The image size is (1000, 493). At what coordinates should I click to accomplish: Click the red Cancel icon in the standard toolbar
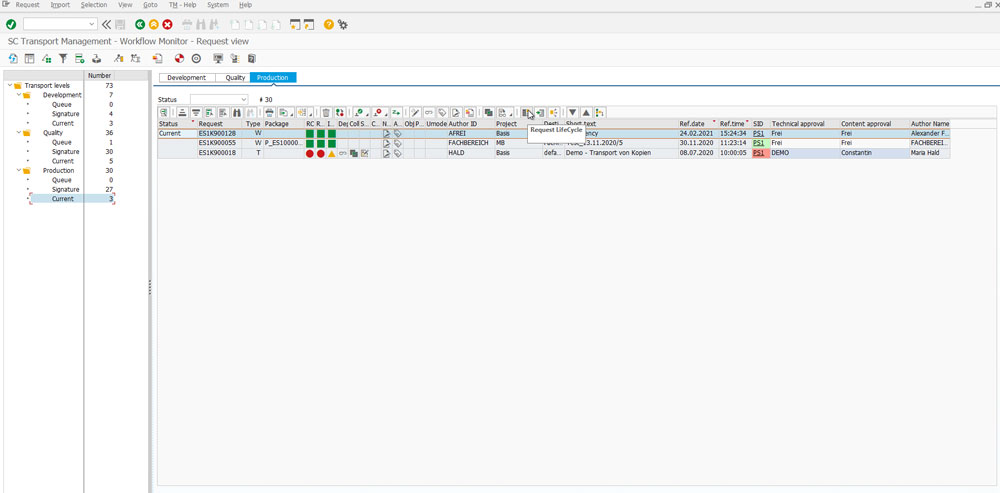click(168, 24)
